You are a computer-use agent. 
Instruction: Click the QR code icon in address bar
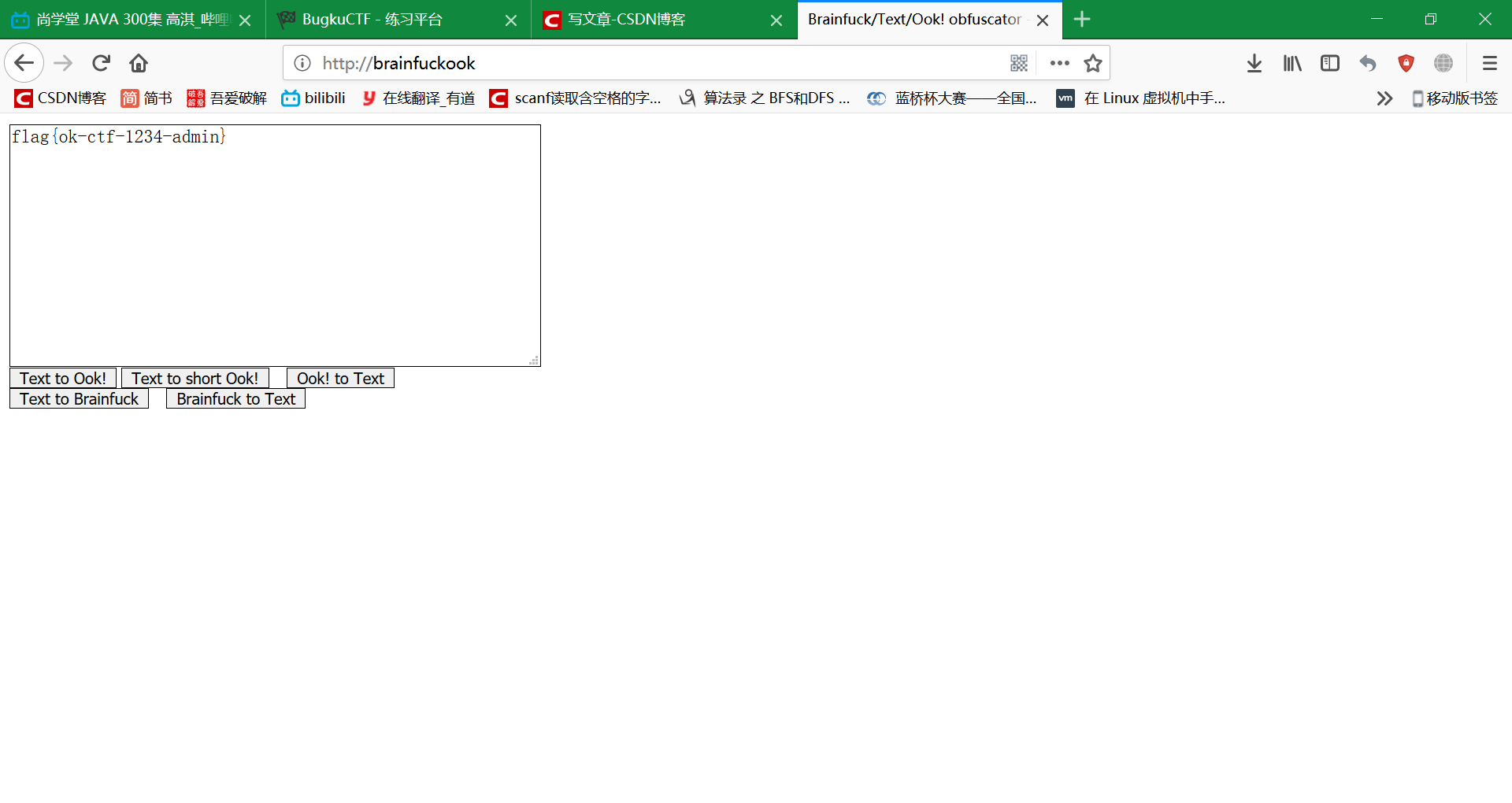point(1020,63)
